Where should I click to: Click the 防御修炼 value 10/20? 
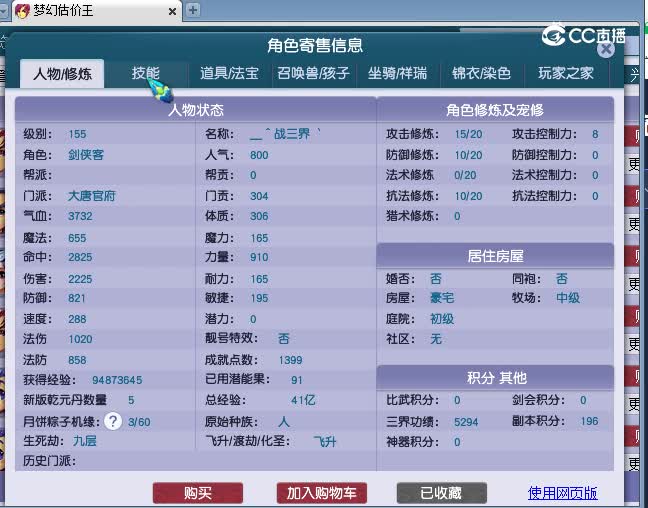click(x=468, y=155)
